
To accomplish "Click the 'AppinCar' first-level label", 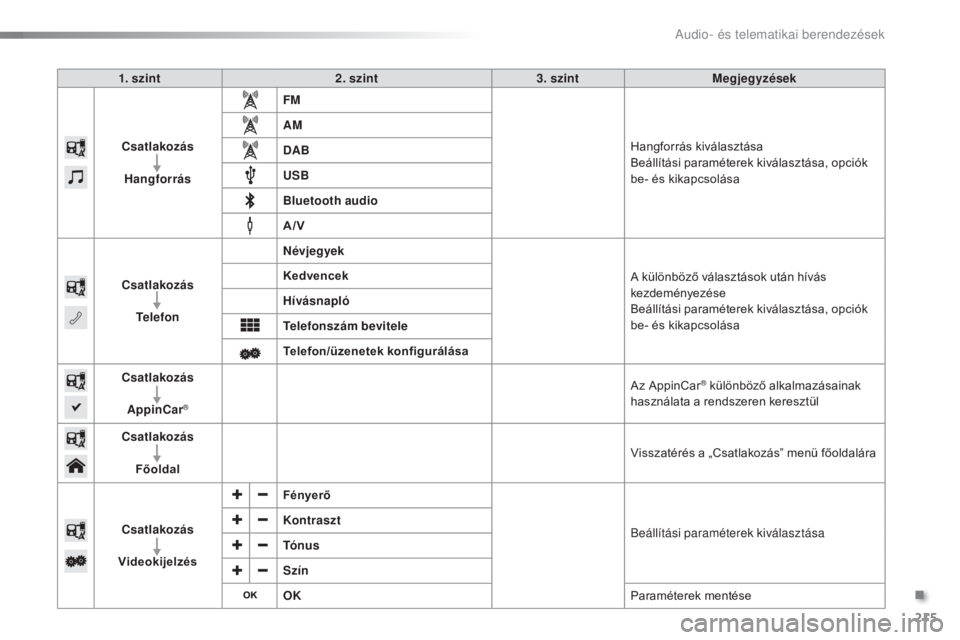I will coord(157,409).
